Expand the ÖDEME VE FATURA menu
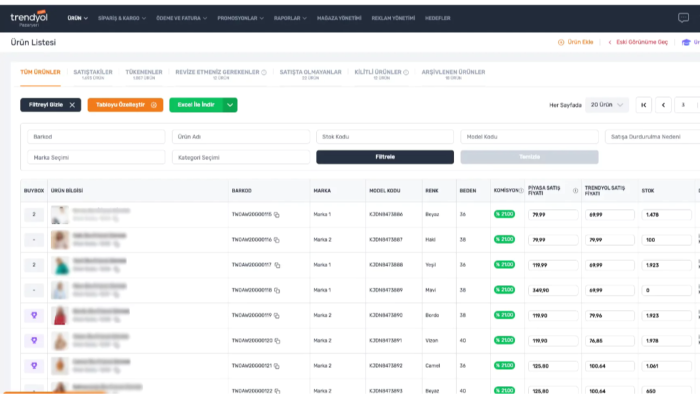The width and height of the screenshot is (700, 394). (181, 18)
